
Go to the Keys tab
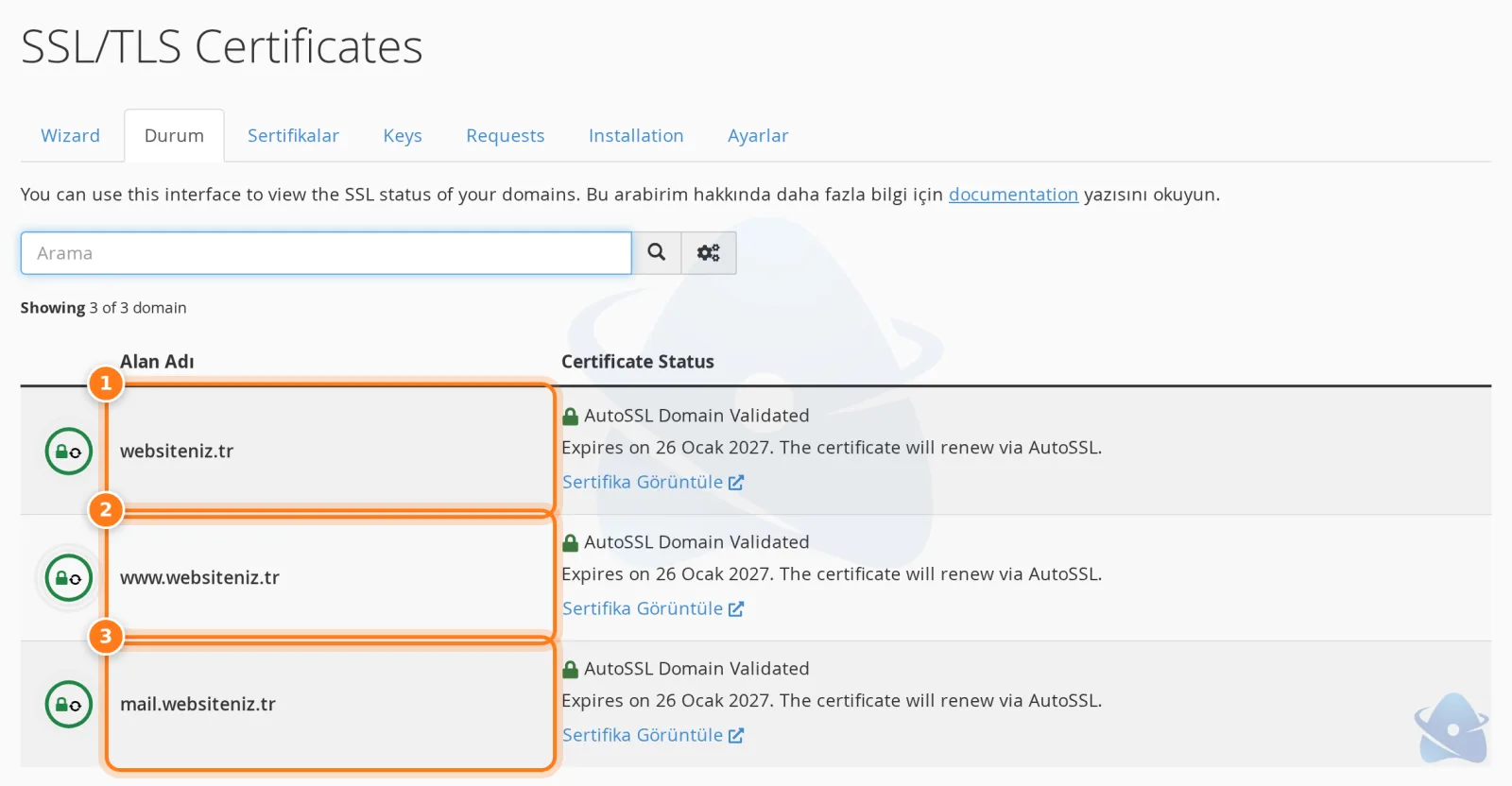[x=403, y=136]
